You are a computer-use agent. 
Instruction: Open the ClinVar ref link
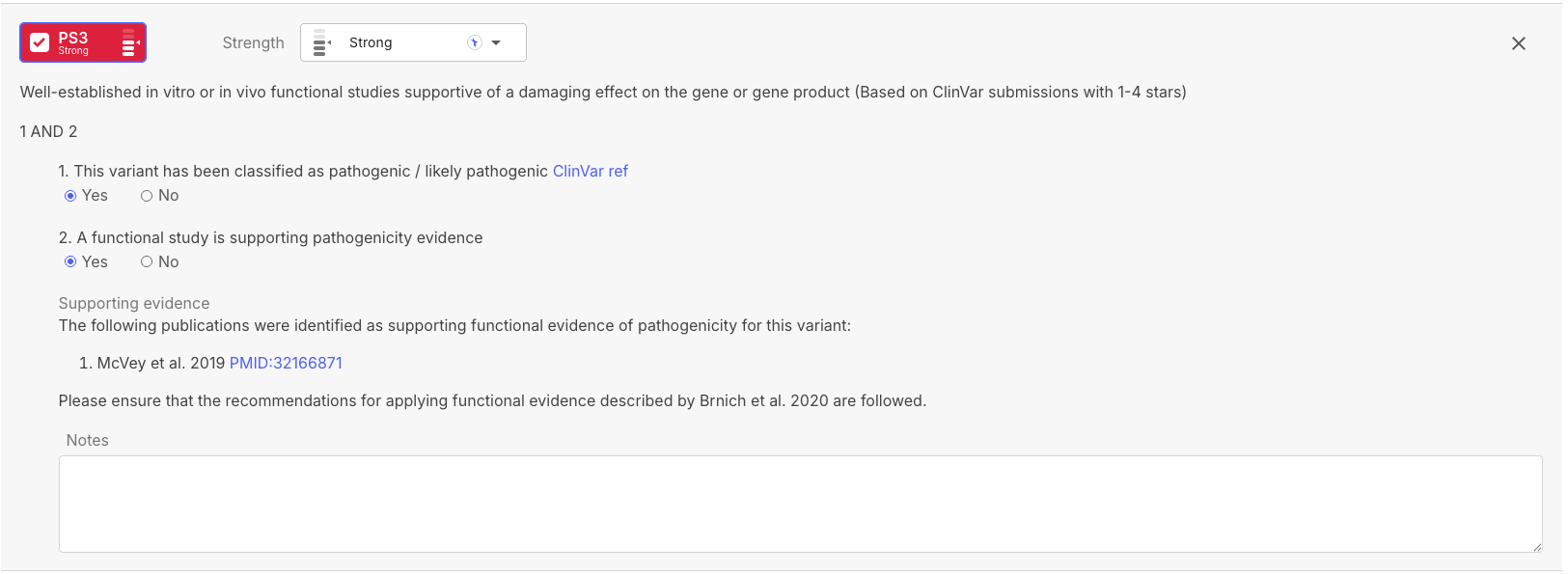(x=590, y=171)
